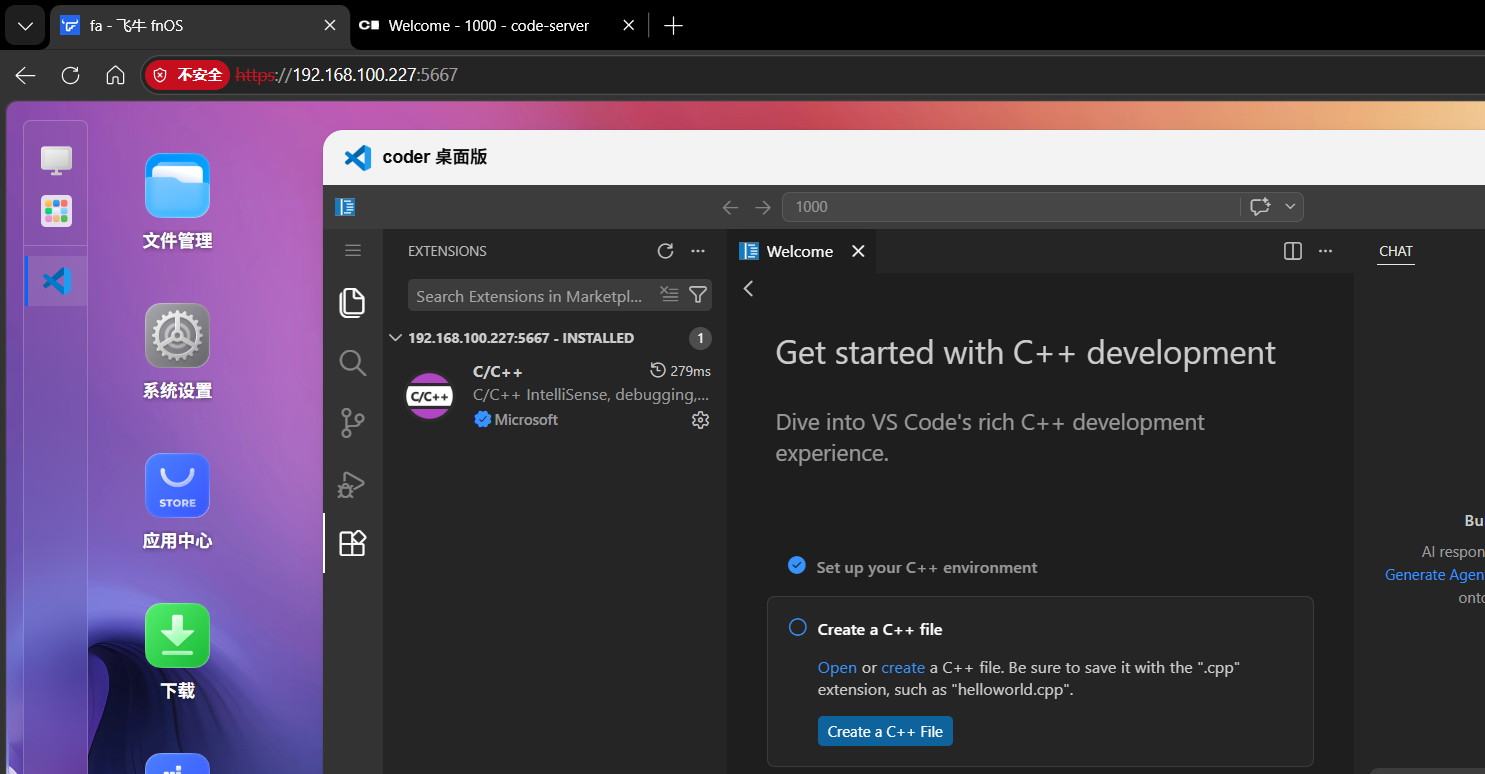Open the browser tab list dropdown
This screenshot has width=1485, height=774.
coord(25,26)
